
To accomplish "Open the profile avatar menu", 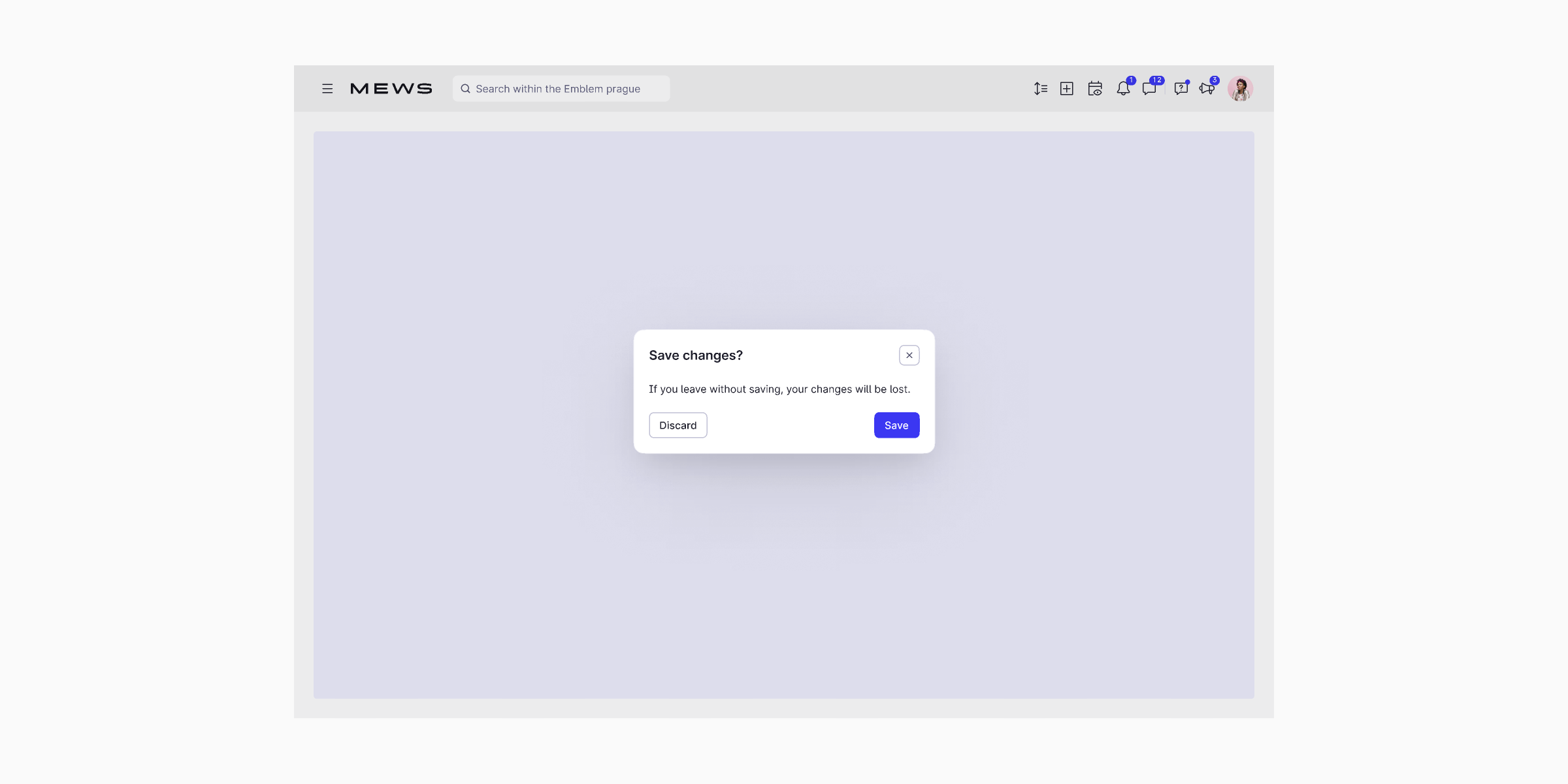I will click(1240, 89).
